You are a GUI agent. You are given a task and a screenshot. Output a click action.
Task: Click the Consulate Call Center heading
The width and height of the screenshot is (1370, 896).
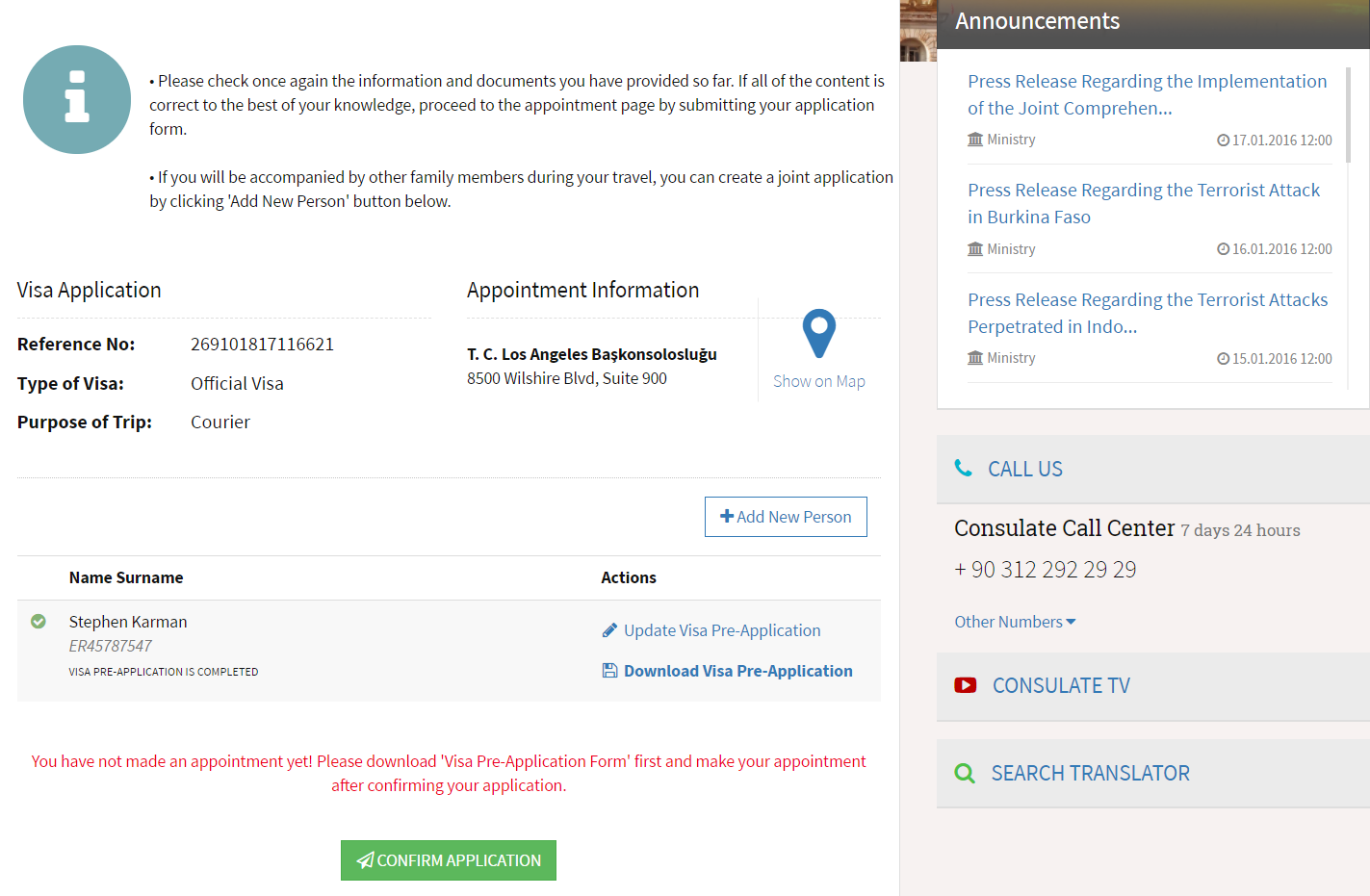pos(1065,528)
